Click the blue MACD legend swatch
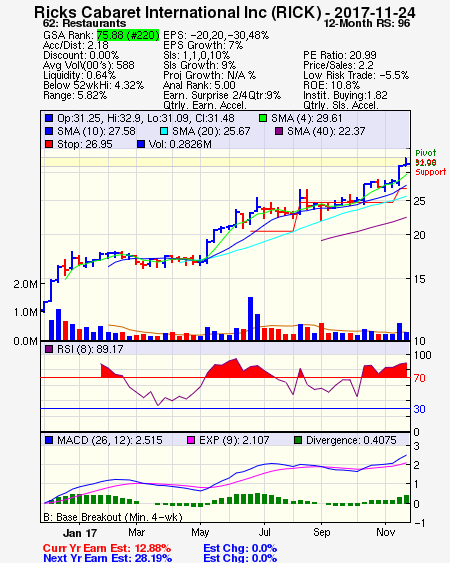Screen dimensions: 450x563 49,440
